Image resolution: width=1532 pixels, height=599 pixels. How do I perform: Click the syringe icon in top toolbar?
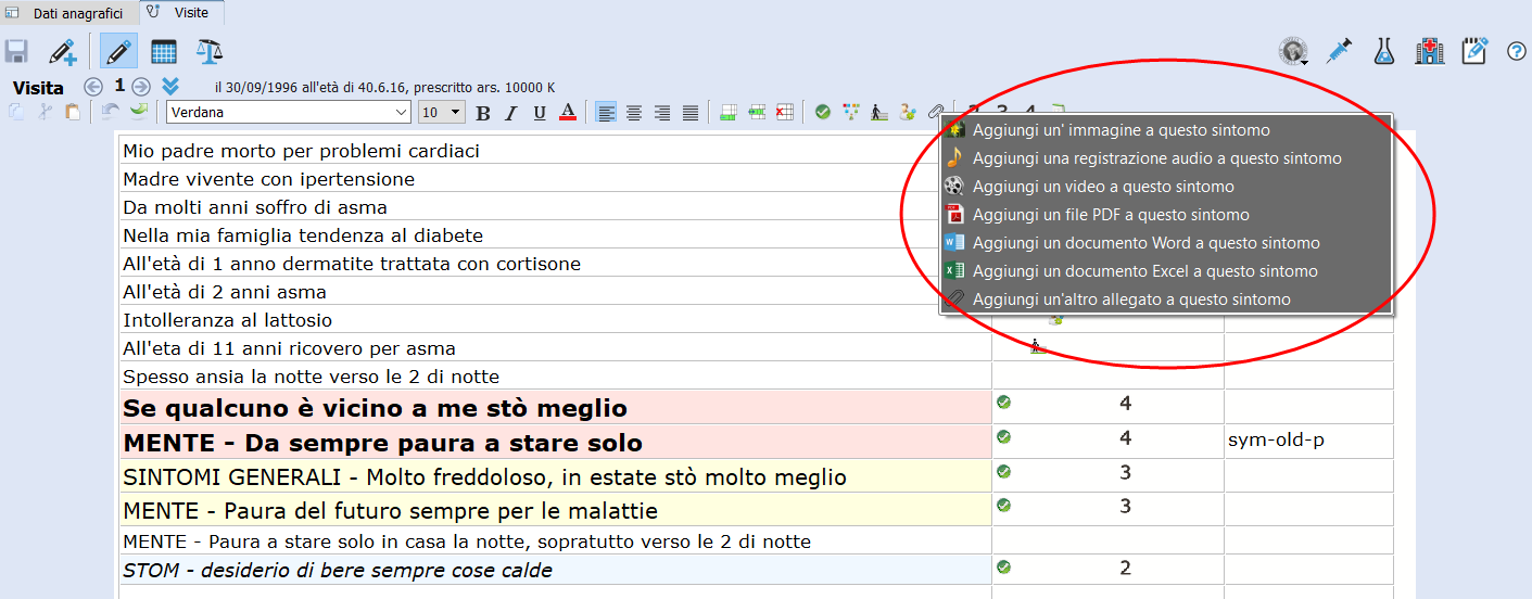(x=1338, y=51)
